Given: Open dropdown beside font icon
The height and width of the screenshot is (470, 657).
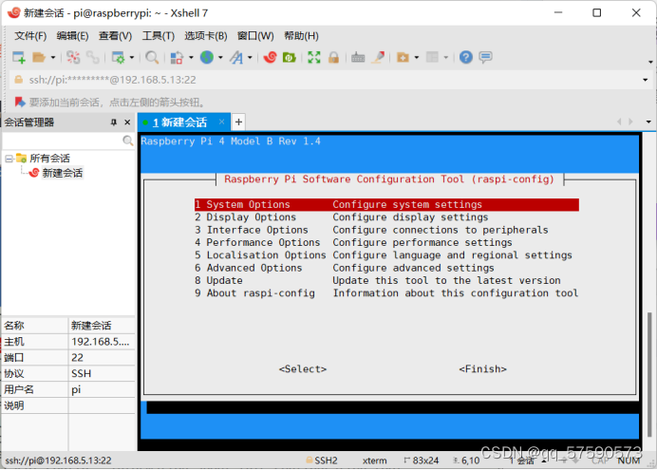Looking at the screenshot, I should pyautogui.click(x=250, y=57).
